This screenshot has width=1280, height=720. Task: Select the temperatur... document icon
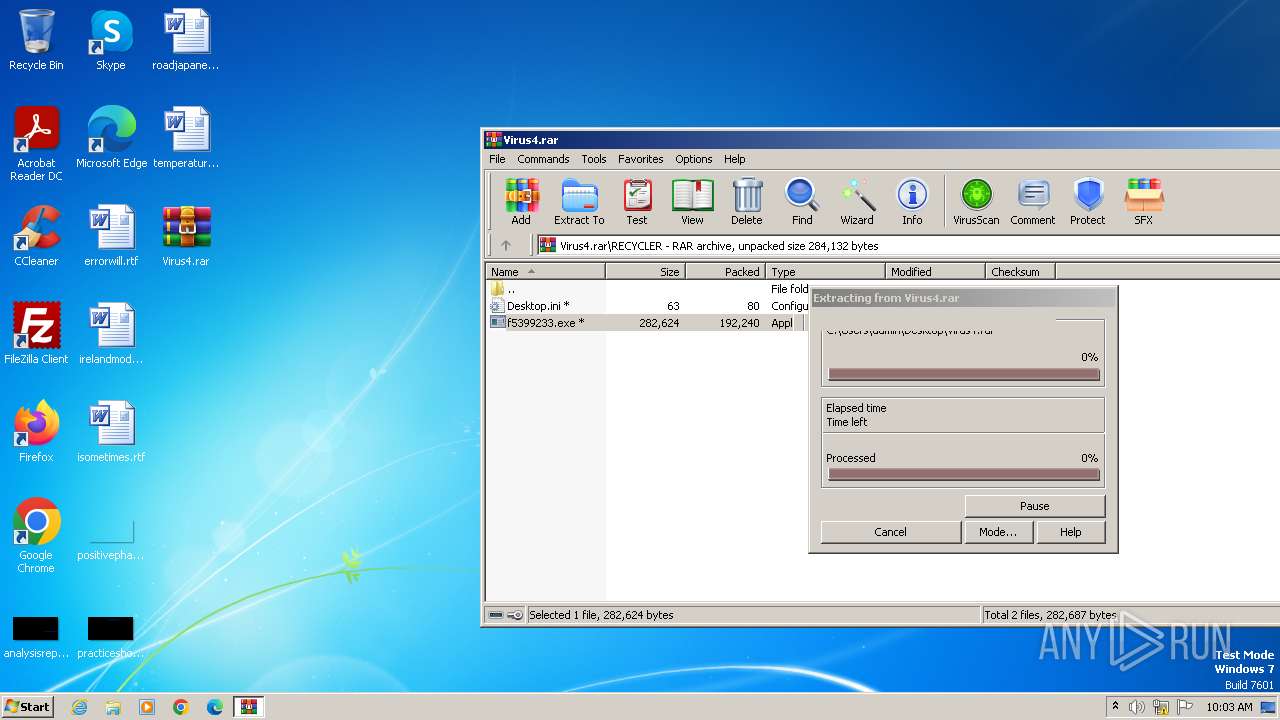pyautogui.click(x=186, y=138)
